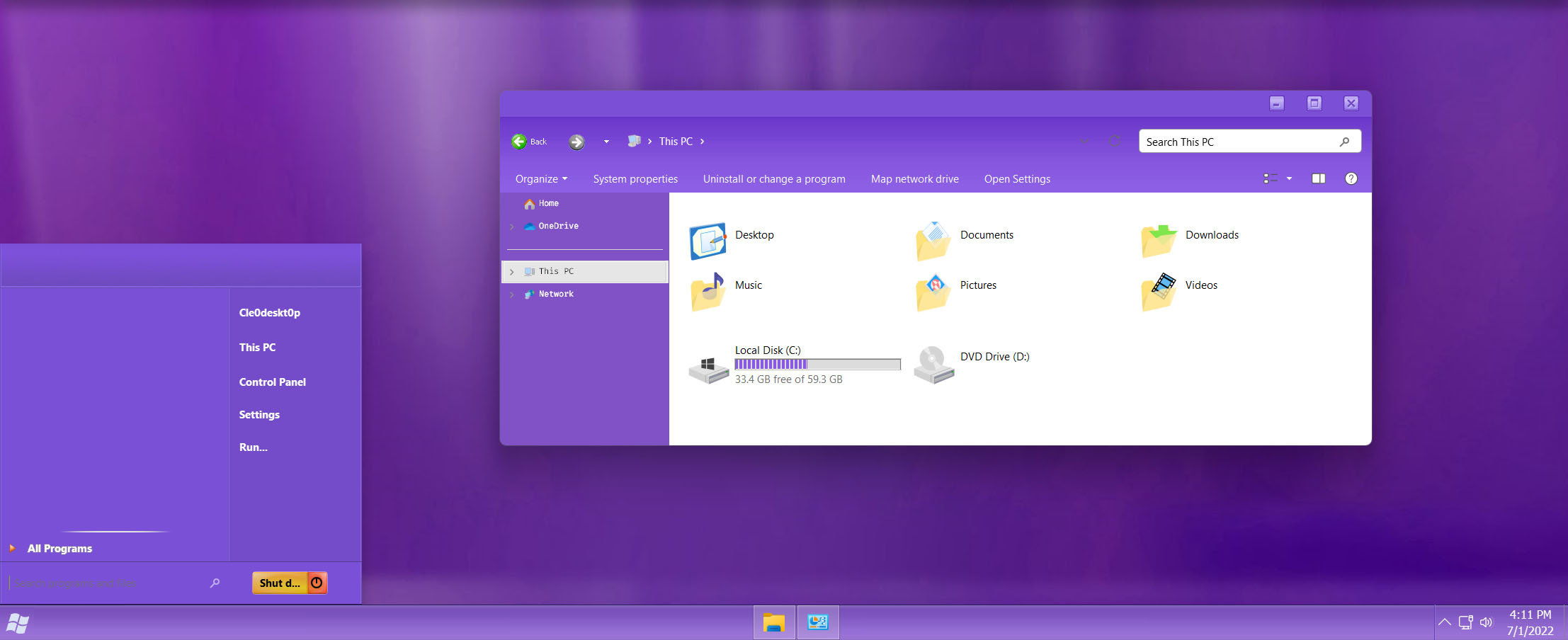The height and width of the screenshot is (640, 1568).
Task: Open Local Disk (C:)
Action: click(768, 350)
